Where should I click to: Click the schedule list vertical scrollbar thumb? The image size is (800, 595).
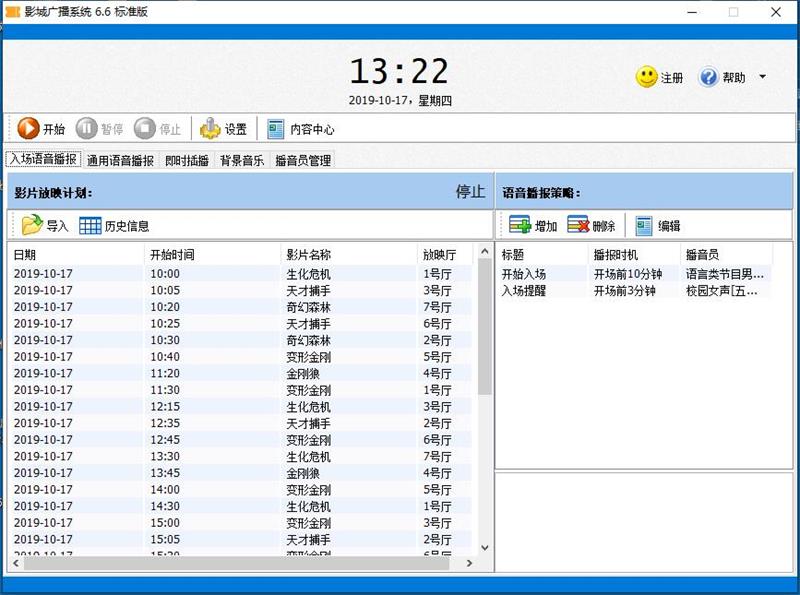(x=485, y=327)
